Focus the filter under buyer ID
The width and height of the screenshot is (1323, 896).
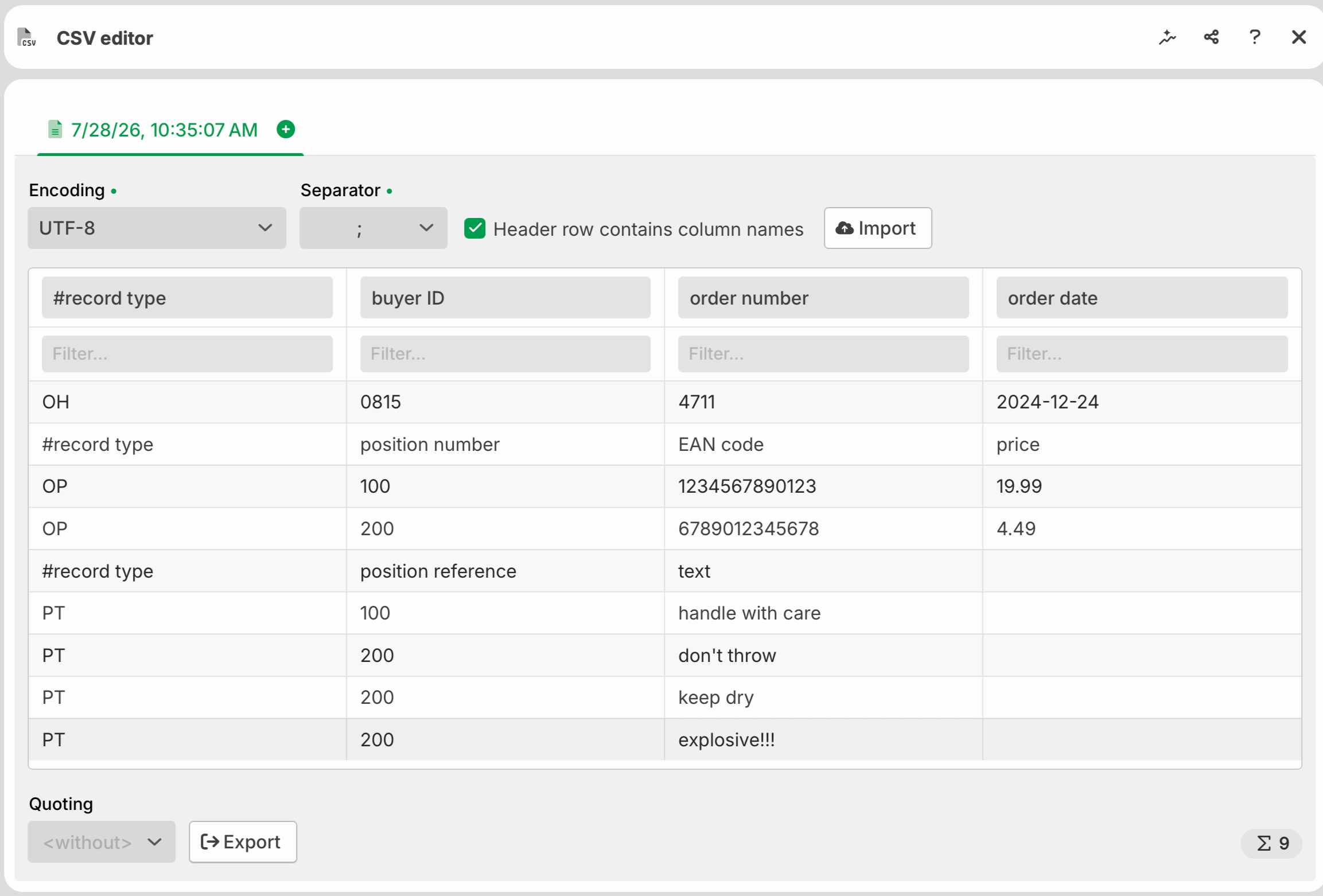(505, 354)
